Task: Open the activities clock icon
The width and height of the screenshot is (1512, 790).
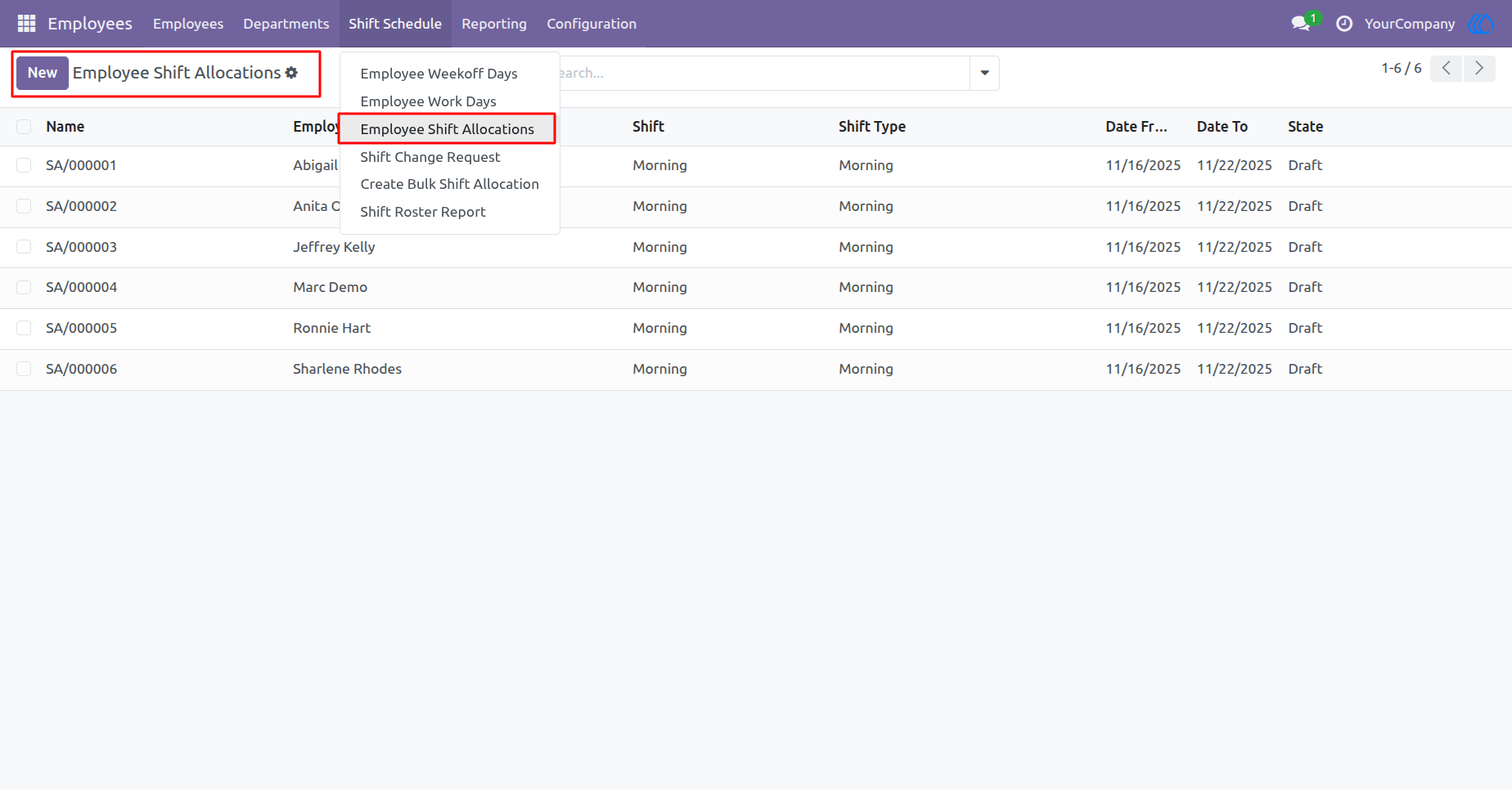Action: click(1344, 24)
